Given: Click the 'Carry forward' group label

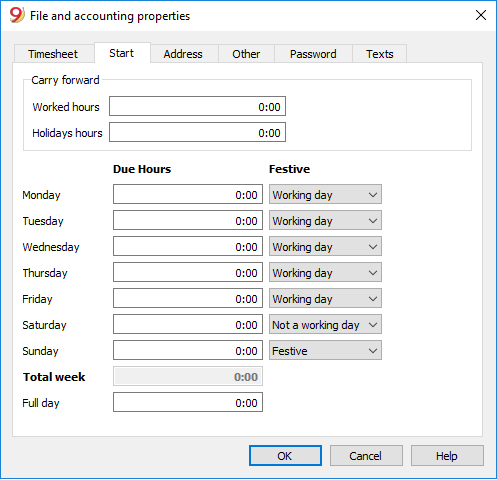Looking at the screenshot, I should (65, 80).
